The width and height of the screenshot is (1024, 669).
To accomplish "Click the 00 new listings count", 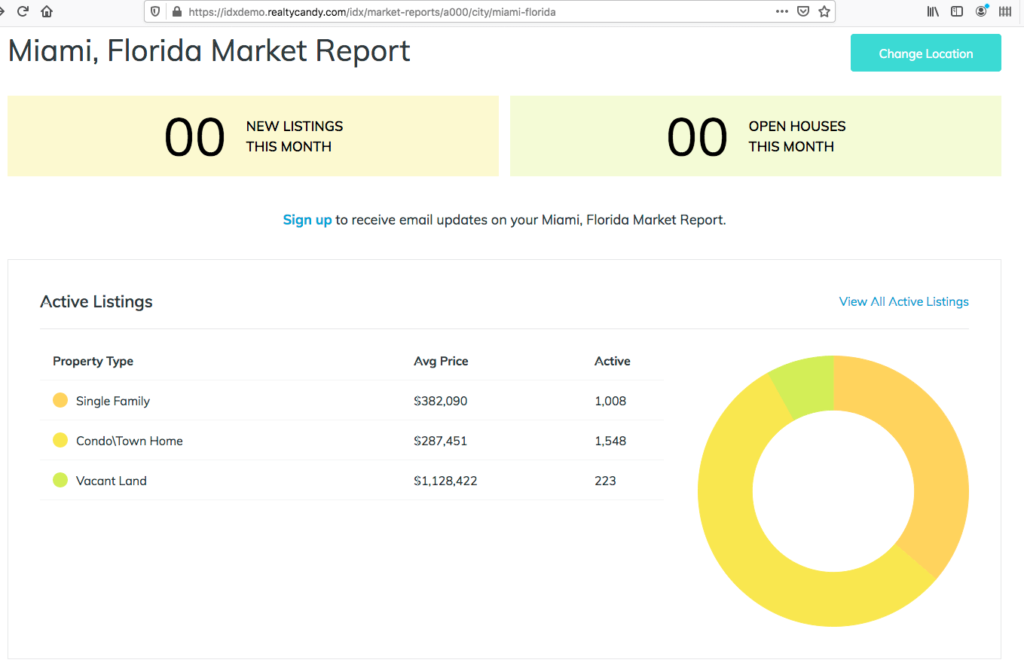I will [195, 137].
